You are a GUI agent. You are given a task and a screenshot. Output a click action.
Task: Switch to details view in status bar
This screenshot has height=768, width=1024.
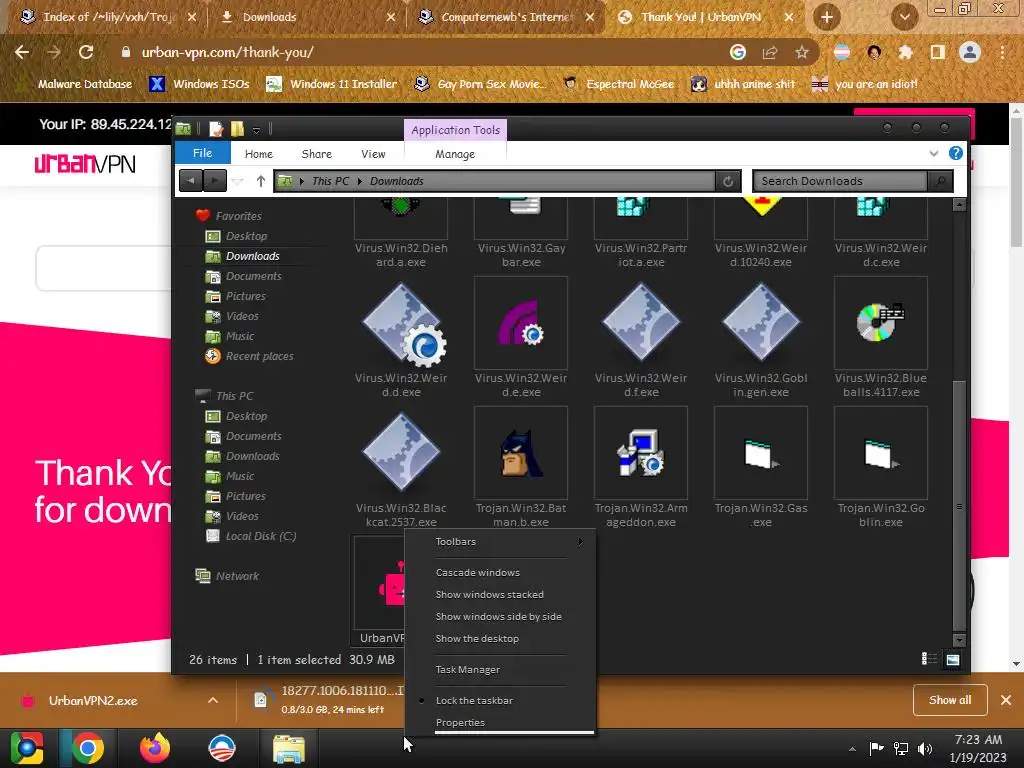pyautogui.click(x=929, y=659)
